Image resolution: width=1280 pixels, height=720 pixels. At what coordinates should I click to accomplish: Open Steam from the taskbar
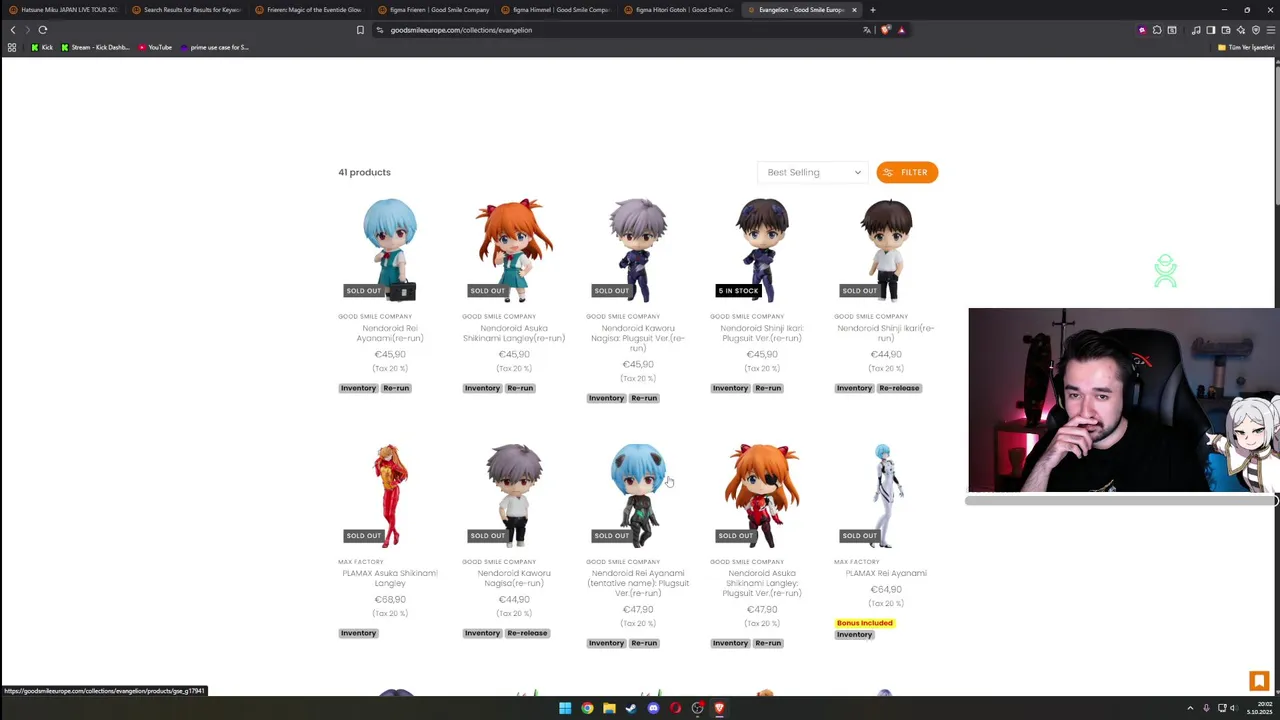(x=631, y=708)
